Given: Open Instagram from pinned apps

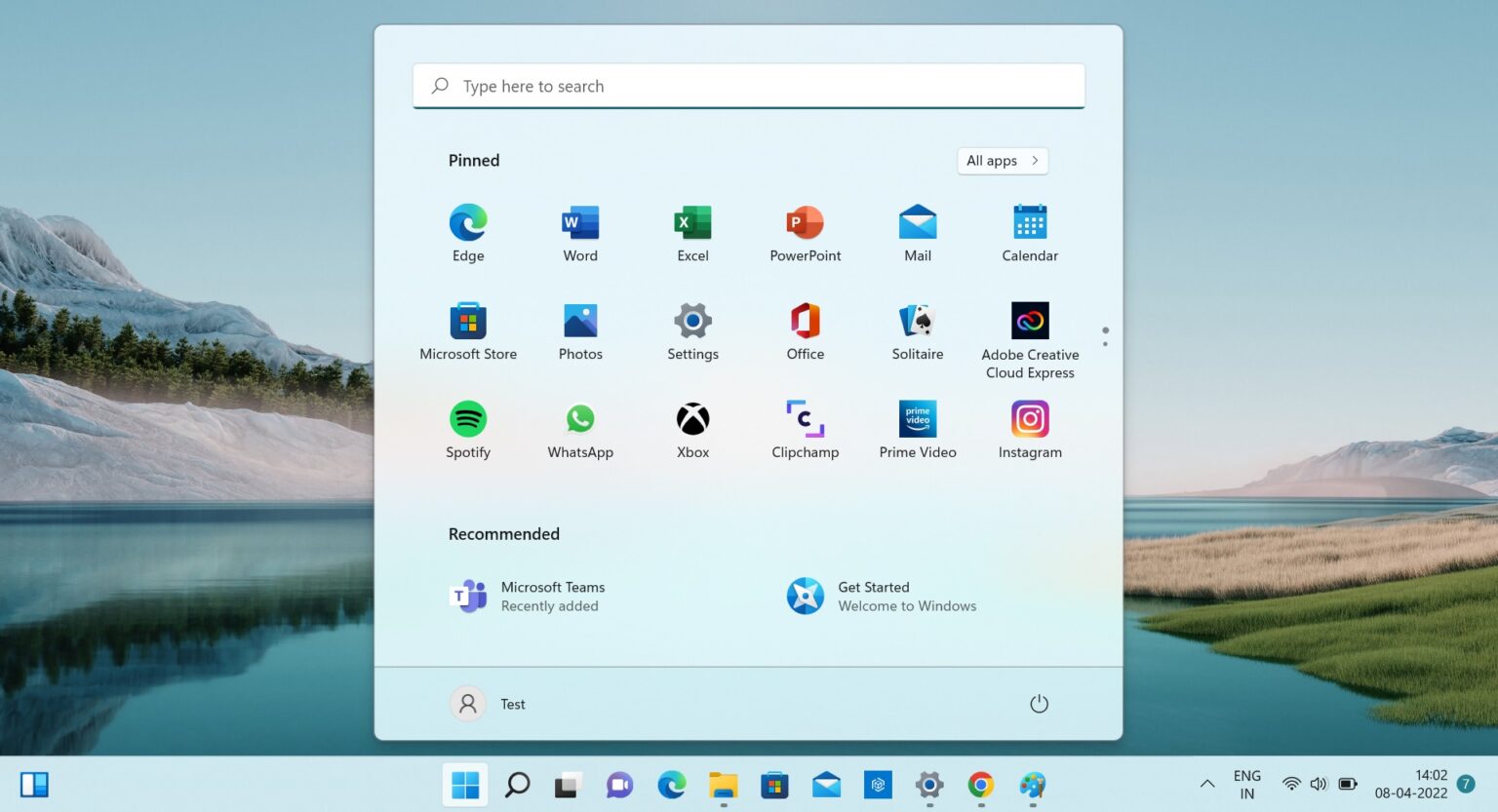Looking at the screenshot, I should point(1030,429).
